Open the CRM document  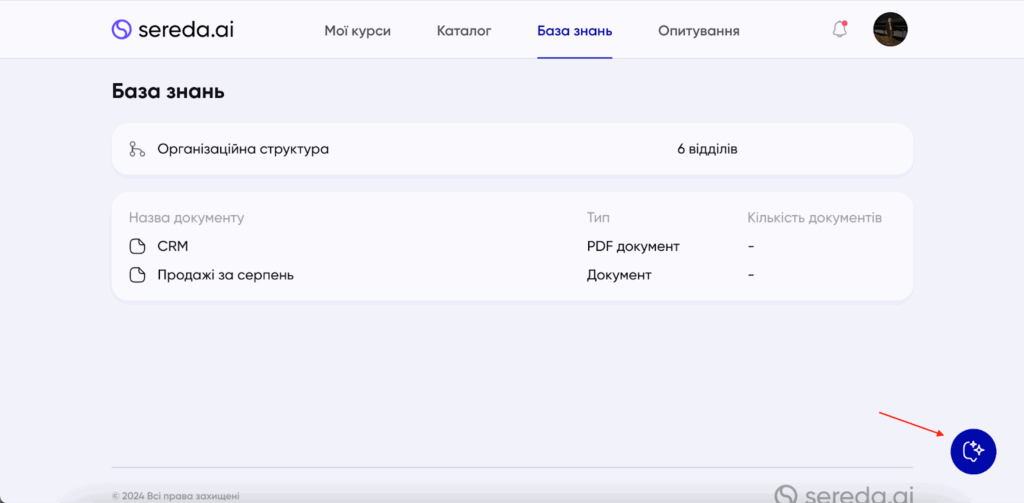click(x=173, y=246)
